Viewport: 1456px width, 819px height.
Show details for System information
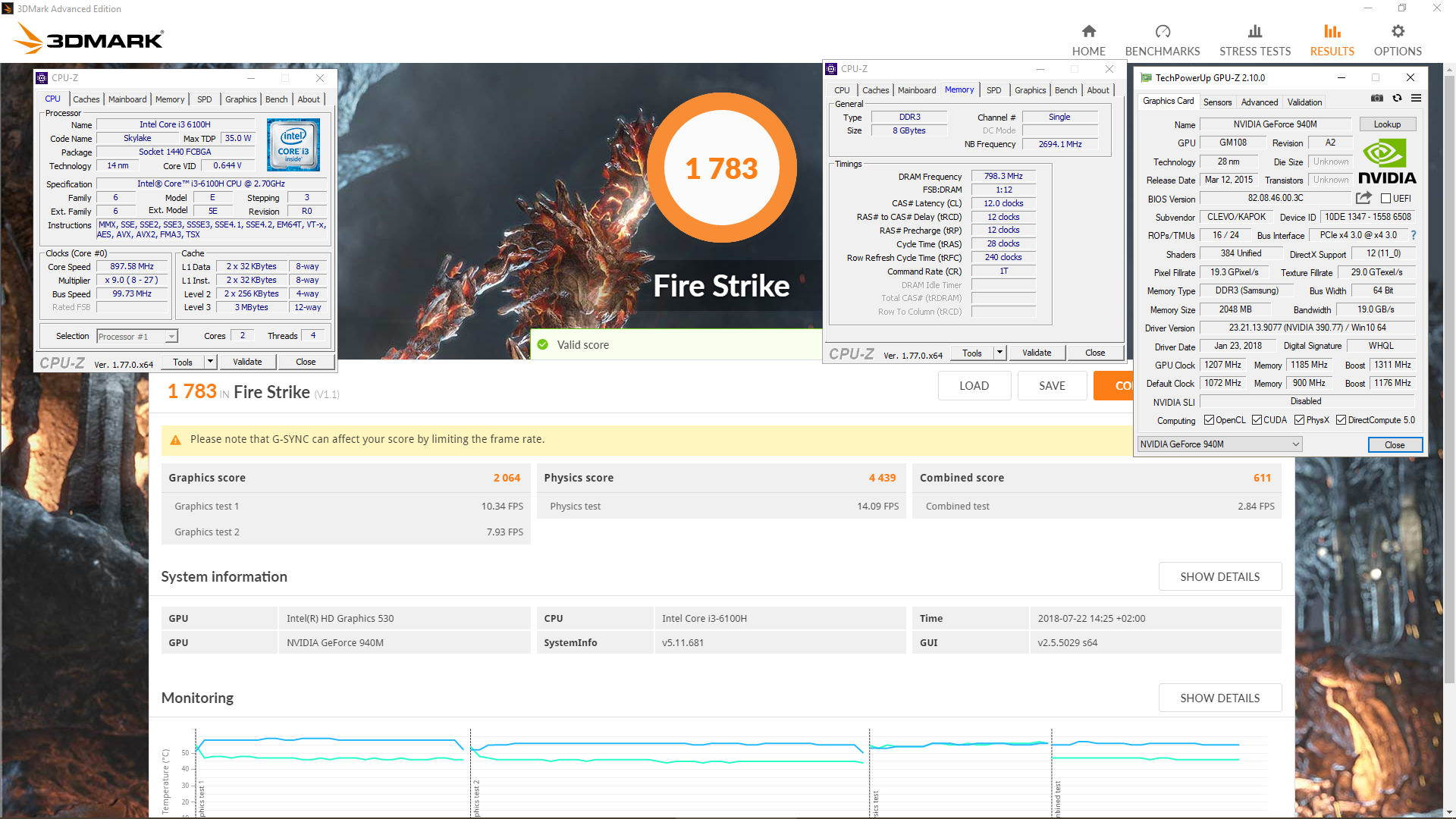tap(1219, 577)
